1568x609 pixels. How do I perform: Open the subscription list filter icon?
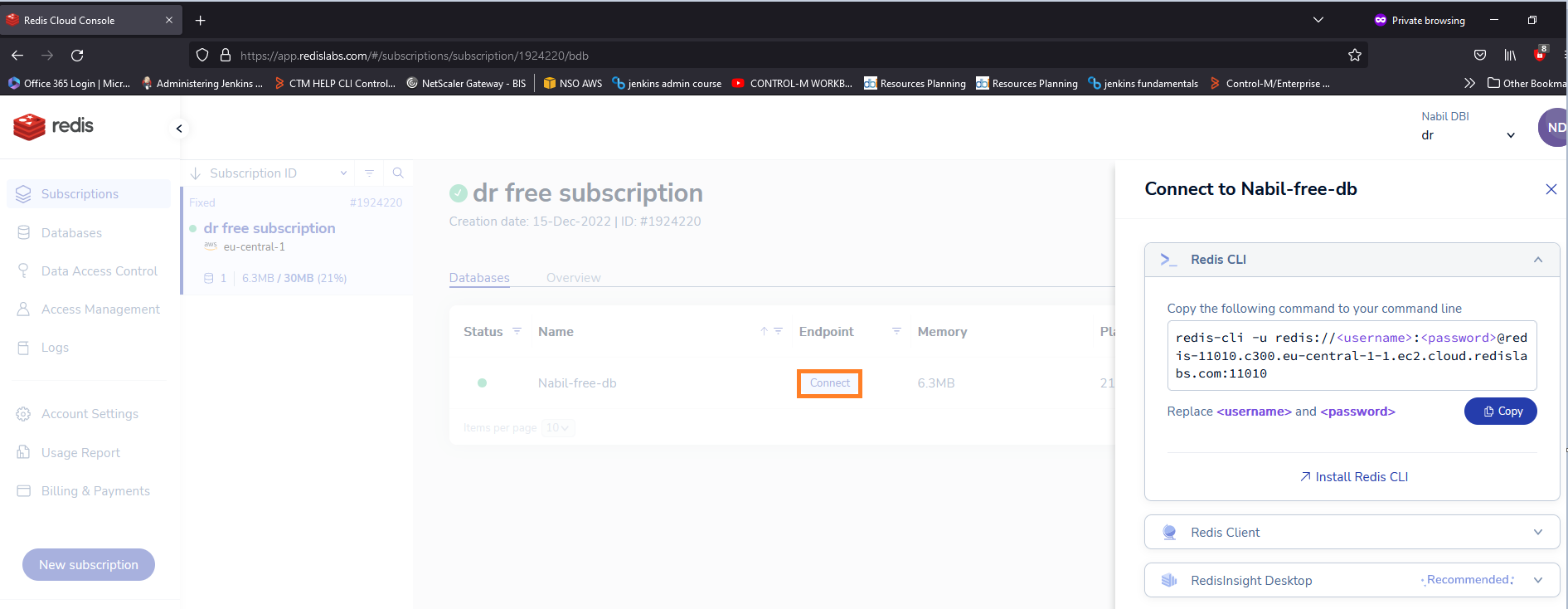coord(369,173)
